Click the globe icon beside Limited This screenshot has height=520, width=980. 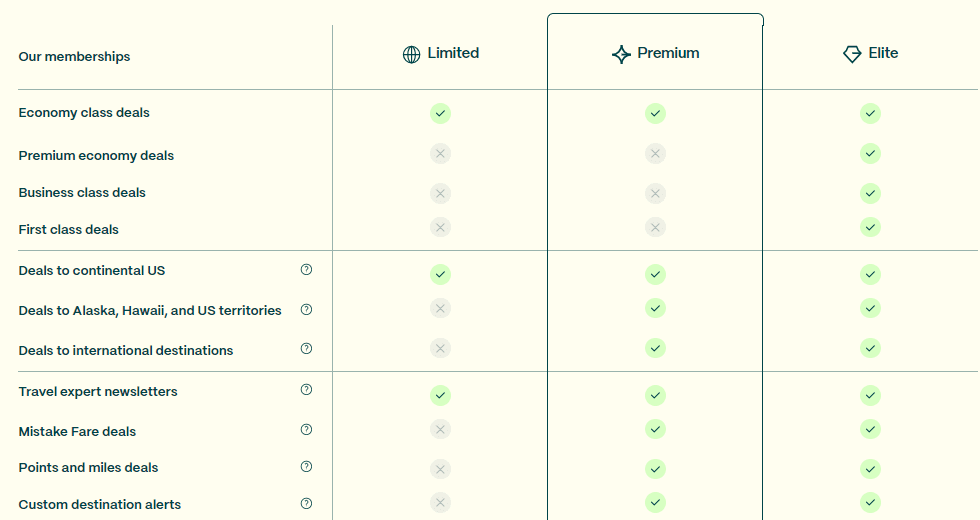click(x=411, y=54)
